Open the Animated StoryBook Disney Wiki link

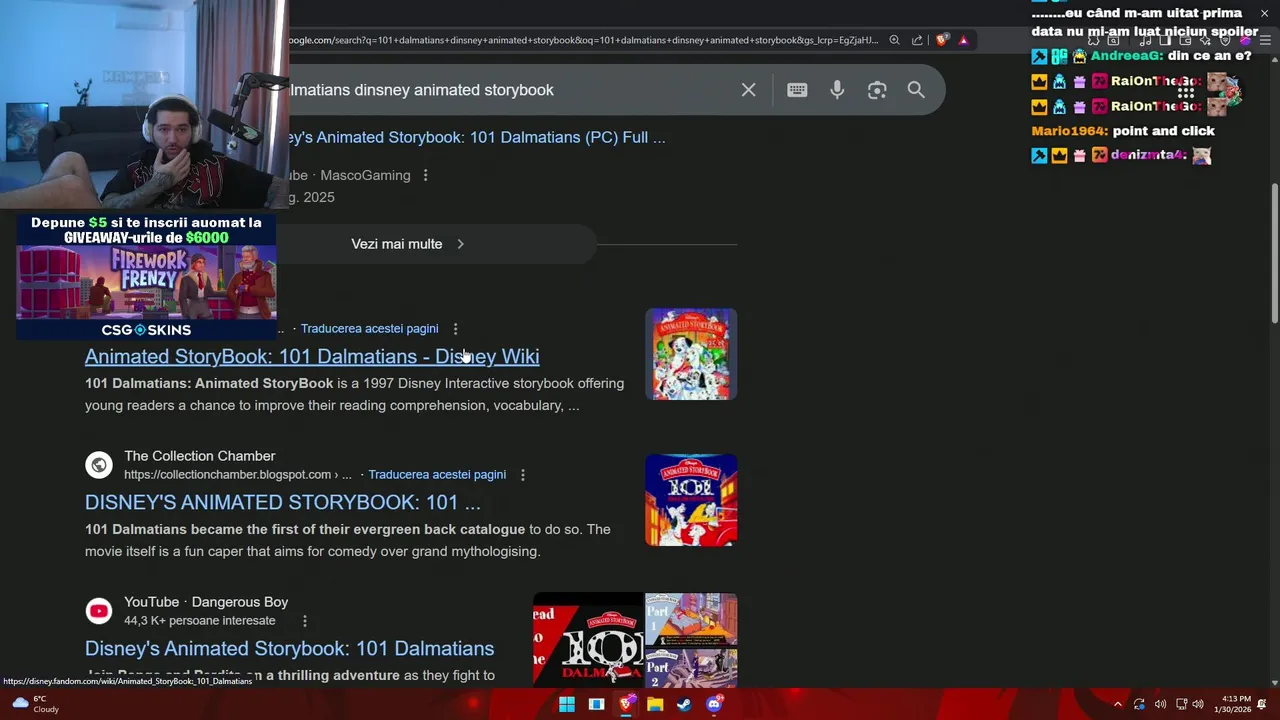pos(312,356)
